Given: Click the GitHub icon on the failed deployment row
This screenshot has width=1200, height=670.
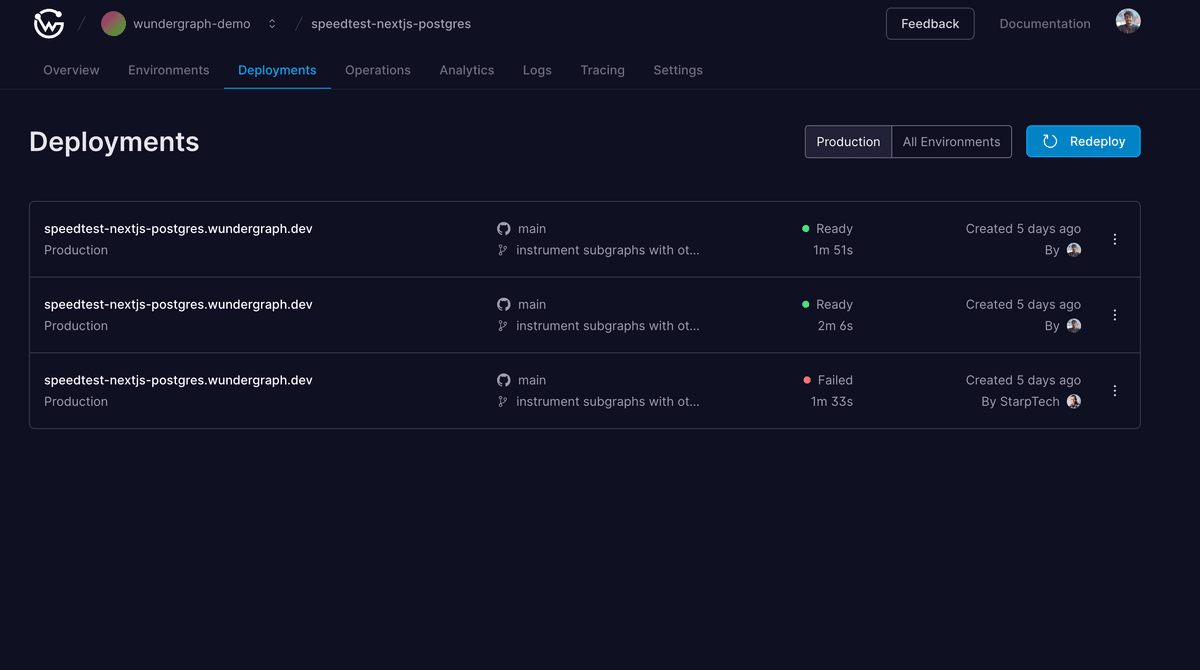Looking at the screenshot, I should [503, 380].
